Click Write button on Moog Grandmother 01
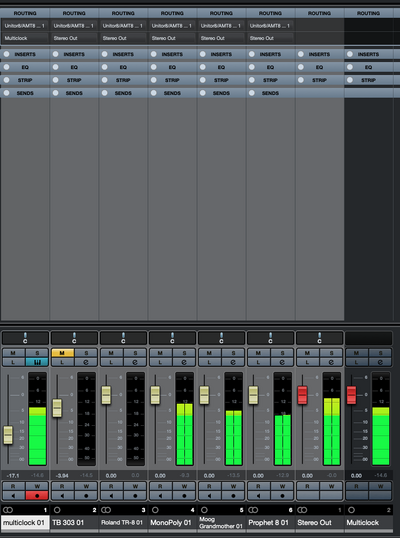Screen dimensions: 400x538 pos(233,486)
